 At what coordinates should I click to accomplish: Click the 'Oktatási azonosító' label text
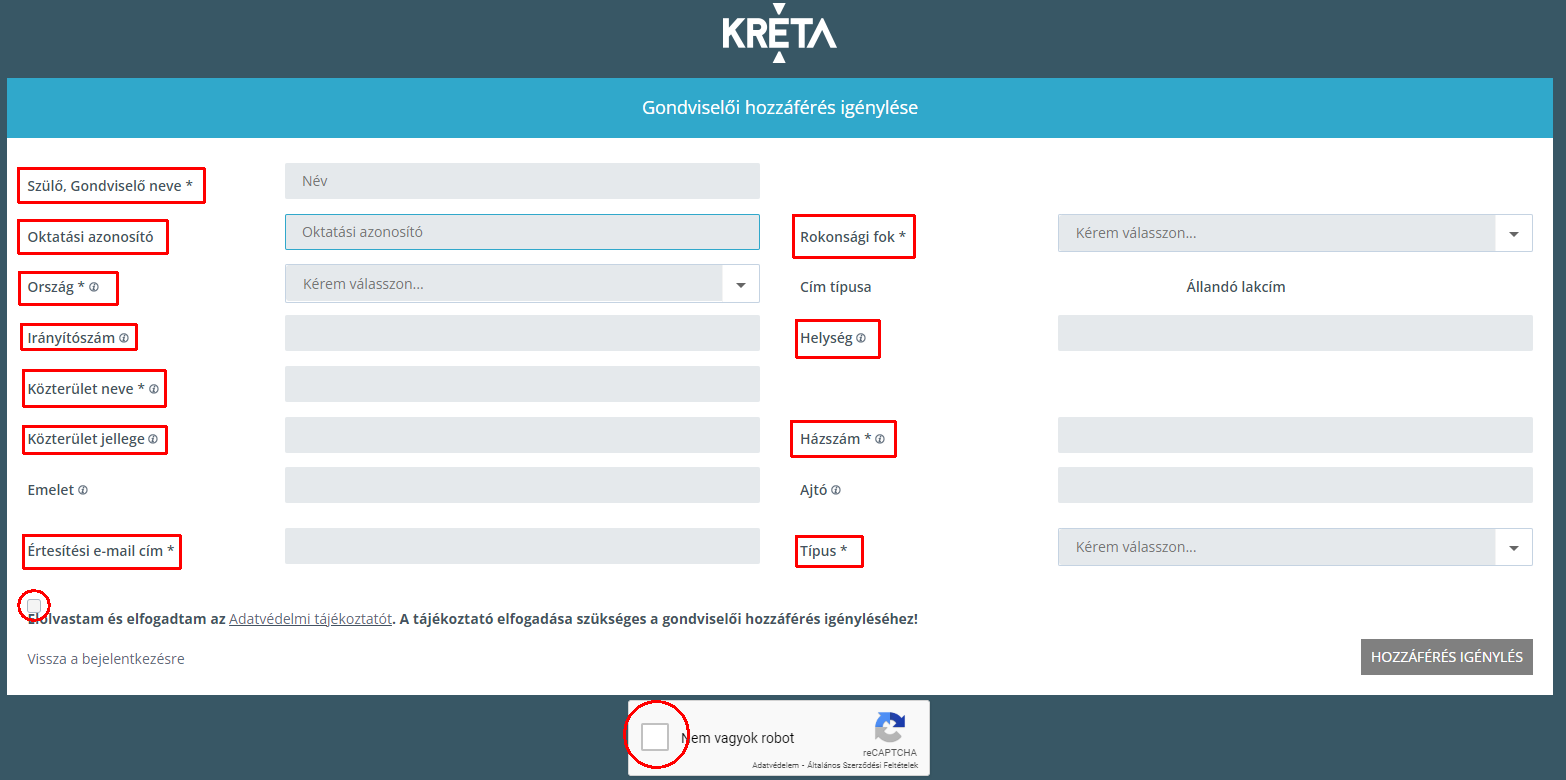point(90,237)
